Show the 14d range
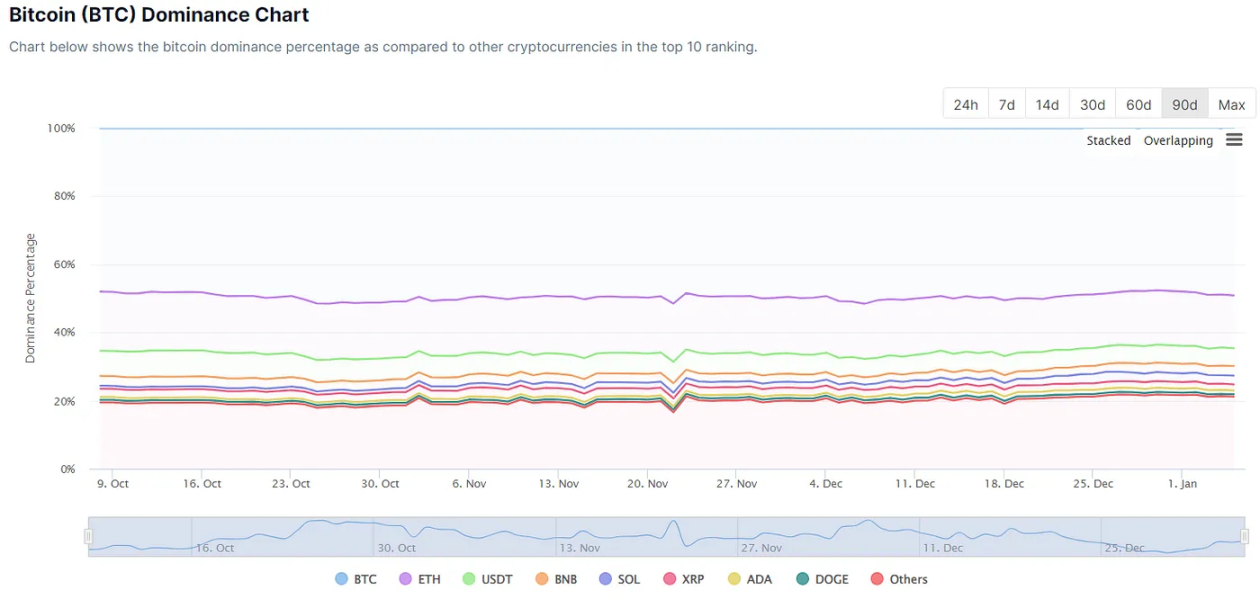1260x599 pixels. point(1047,104)
